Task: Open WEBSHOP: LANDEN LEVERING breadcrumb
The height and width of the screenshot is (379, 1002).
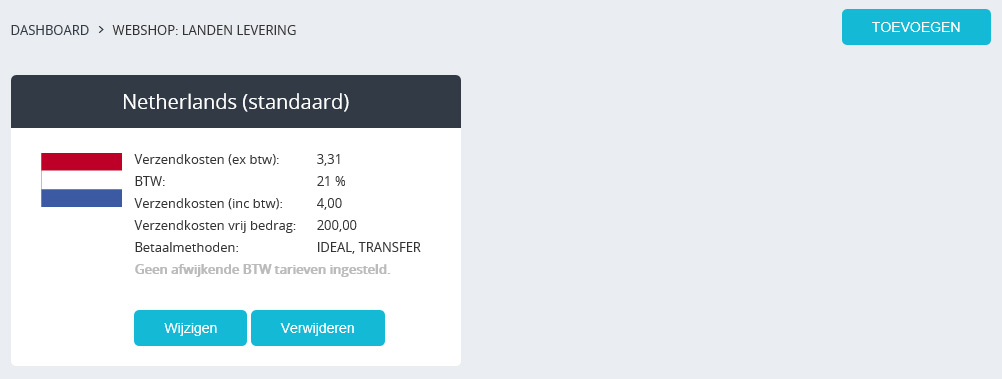Action: pos(204,30)
